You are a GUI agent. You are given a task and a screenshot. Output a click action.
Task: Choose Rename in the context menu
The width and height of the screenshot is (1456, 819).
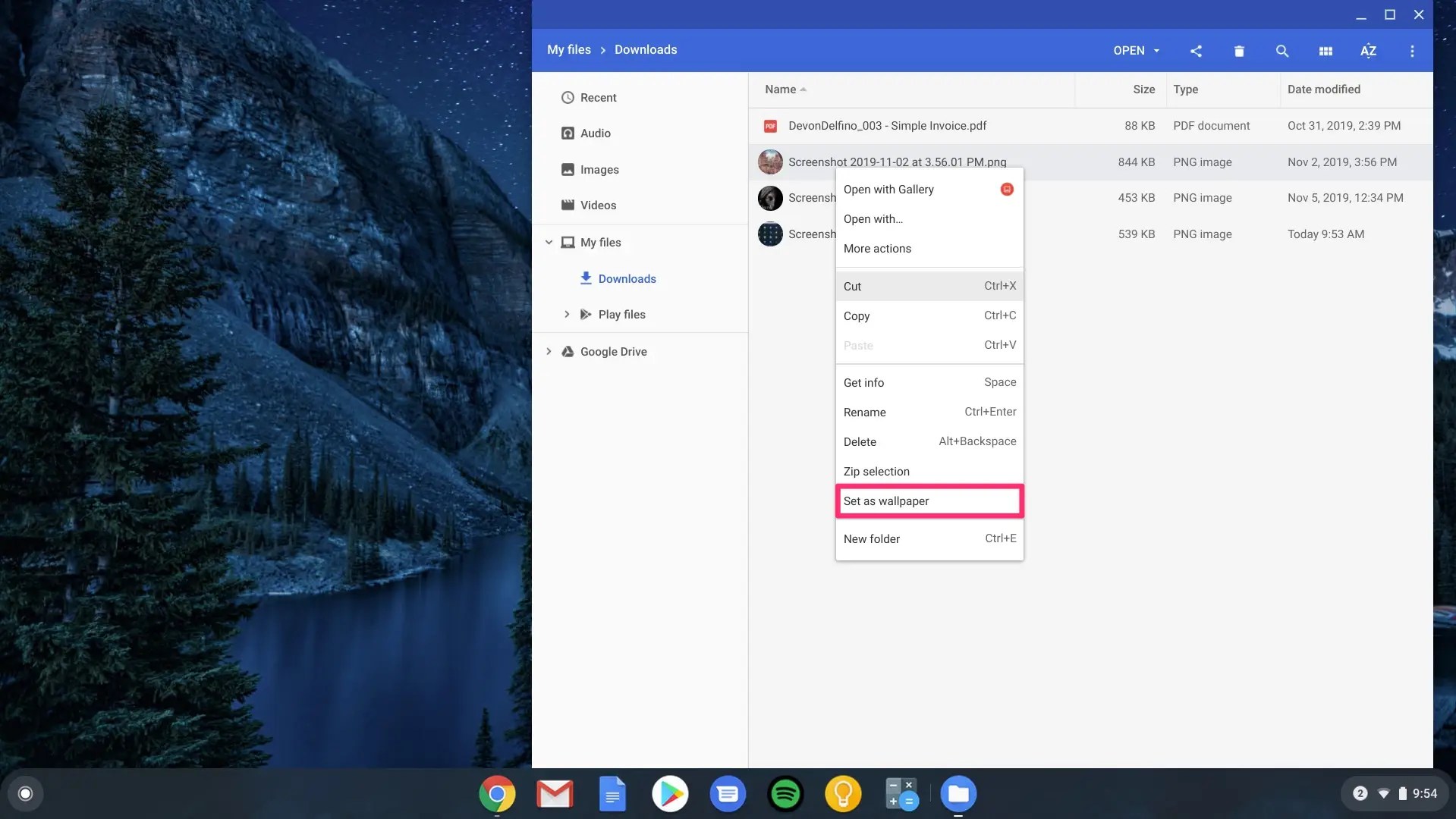point(929,413)
